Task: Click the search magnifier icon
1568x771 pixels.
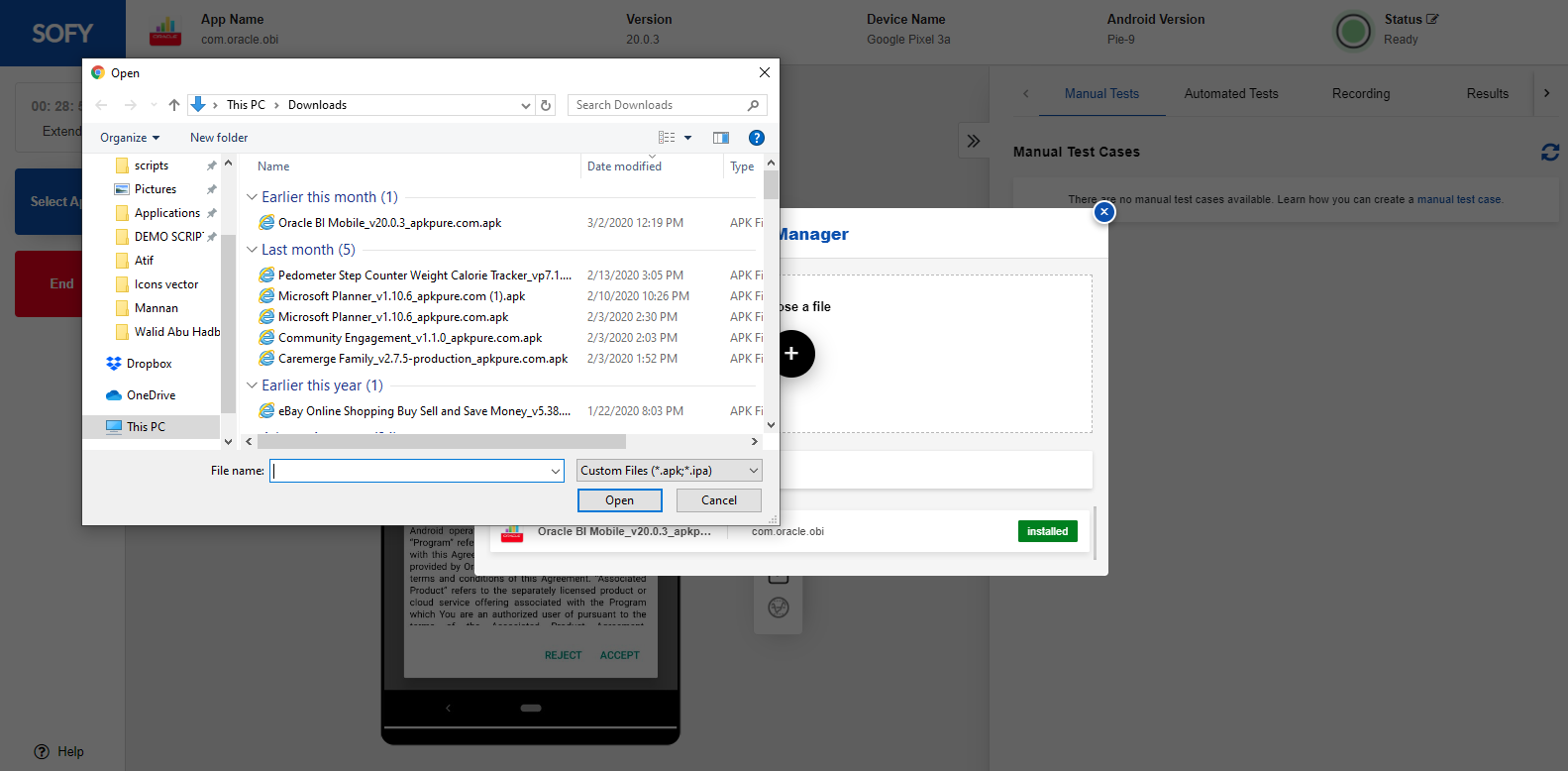Action: (x=753, y=105)
